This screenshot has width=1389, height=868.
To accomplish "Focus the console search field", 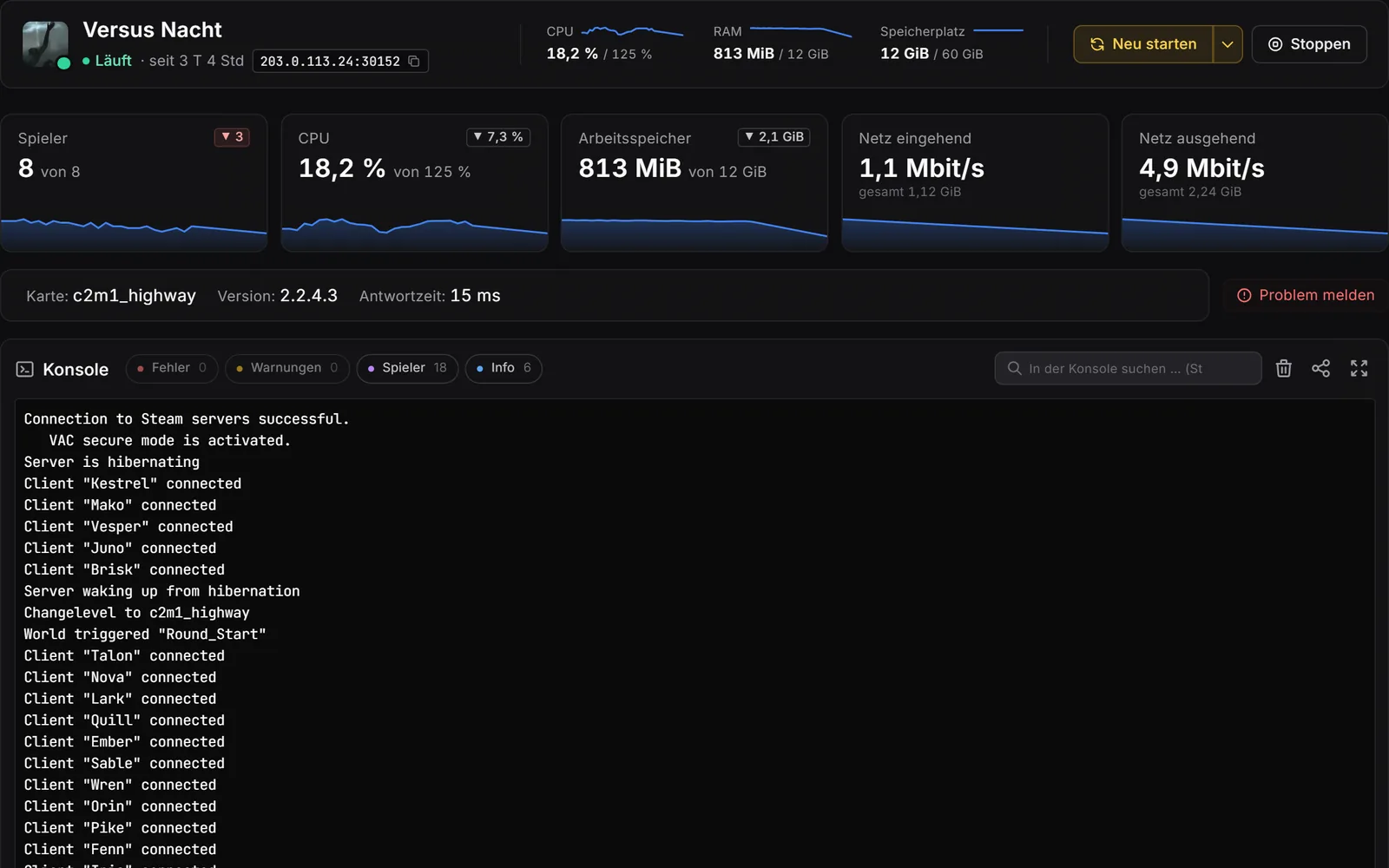I will coord(1128,368).
